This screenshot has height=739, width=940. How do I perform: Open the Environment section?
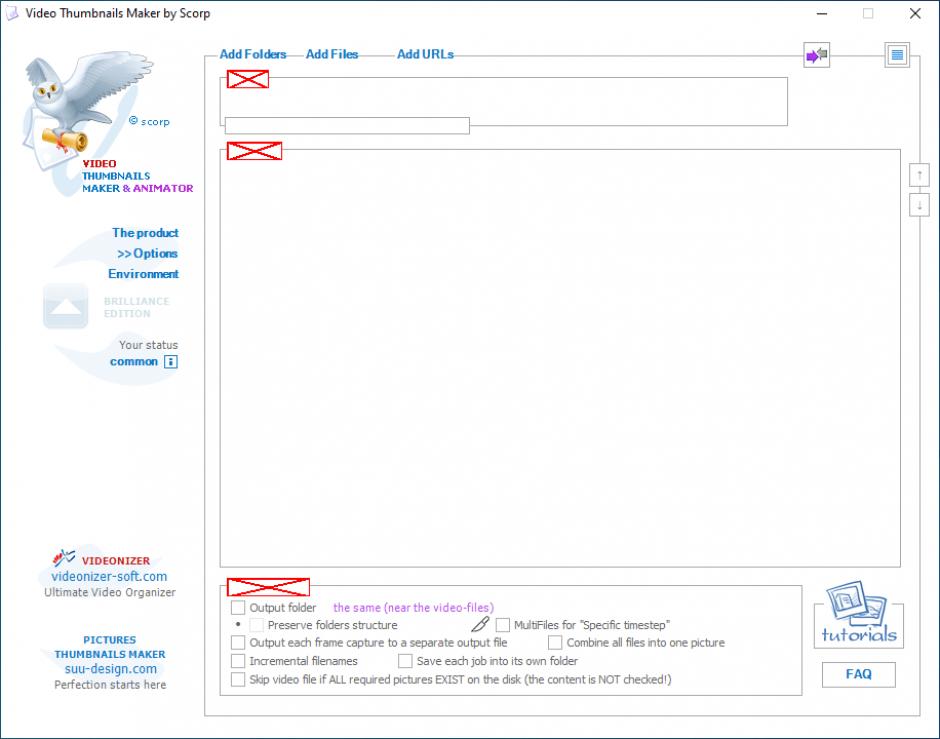point(143,274)
